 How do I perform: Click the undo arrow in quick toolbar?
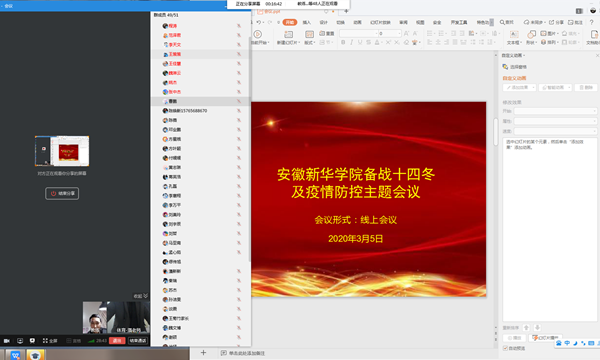259,22
